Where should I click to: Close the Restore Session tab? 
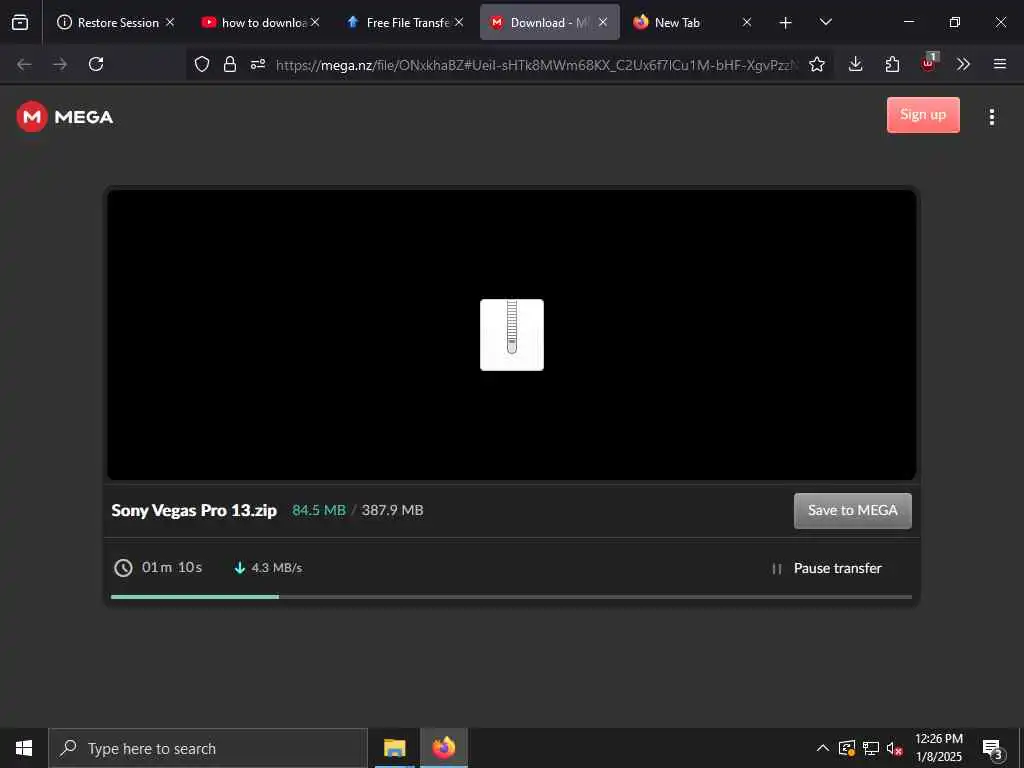(x=170, y=22)
